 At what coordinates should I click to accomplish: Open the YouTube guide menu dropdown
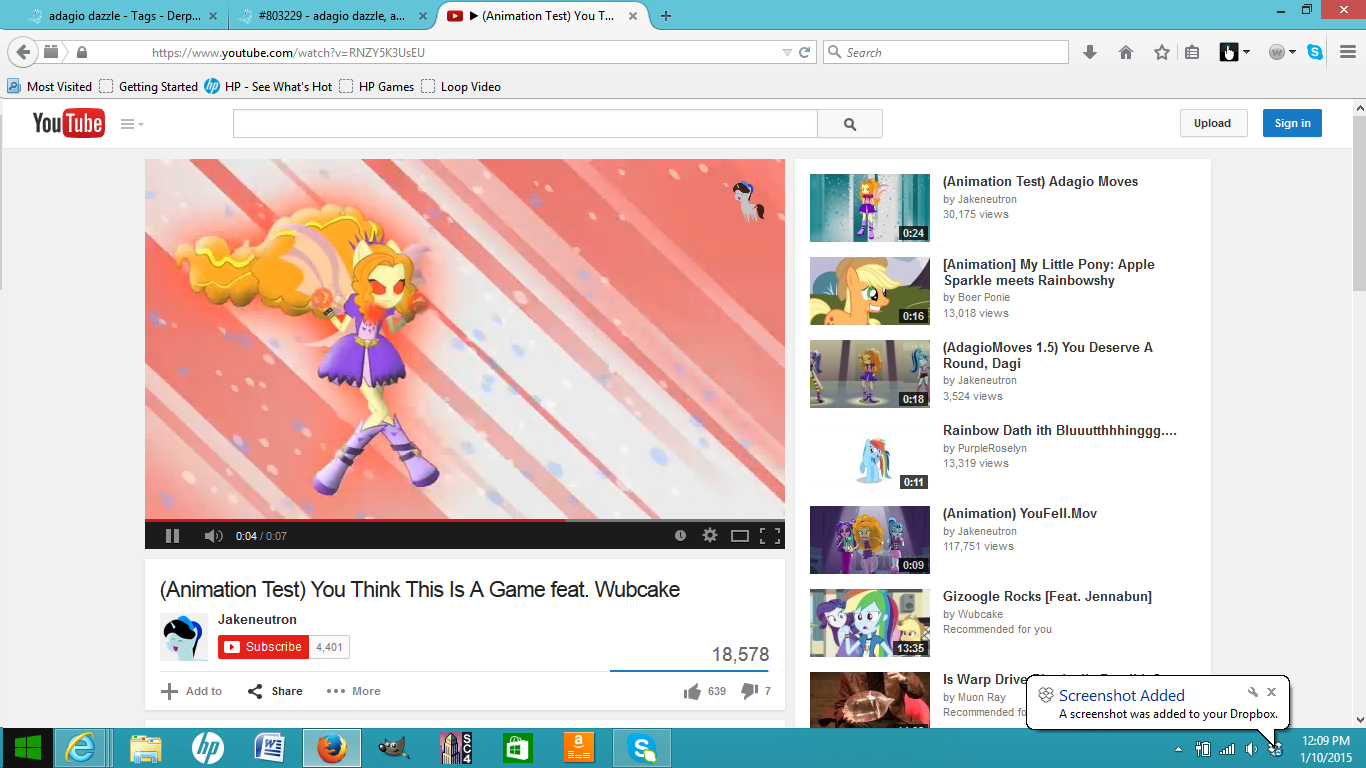coord(132,124)
